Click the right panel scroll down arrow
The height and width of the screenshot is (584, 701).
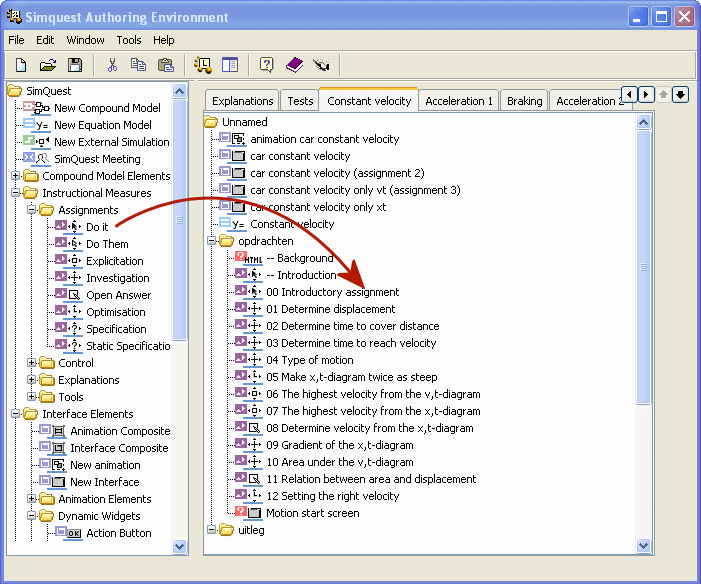[x=643, y=545]
